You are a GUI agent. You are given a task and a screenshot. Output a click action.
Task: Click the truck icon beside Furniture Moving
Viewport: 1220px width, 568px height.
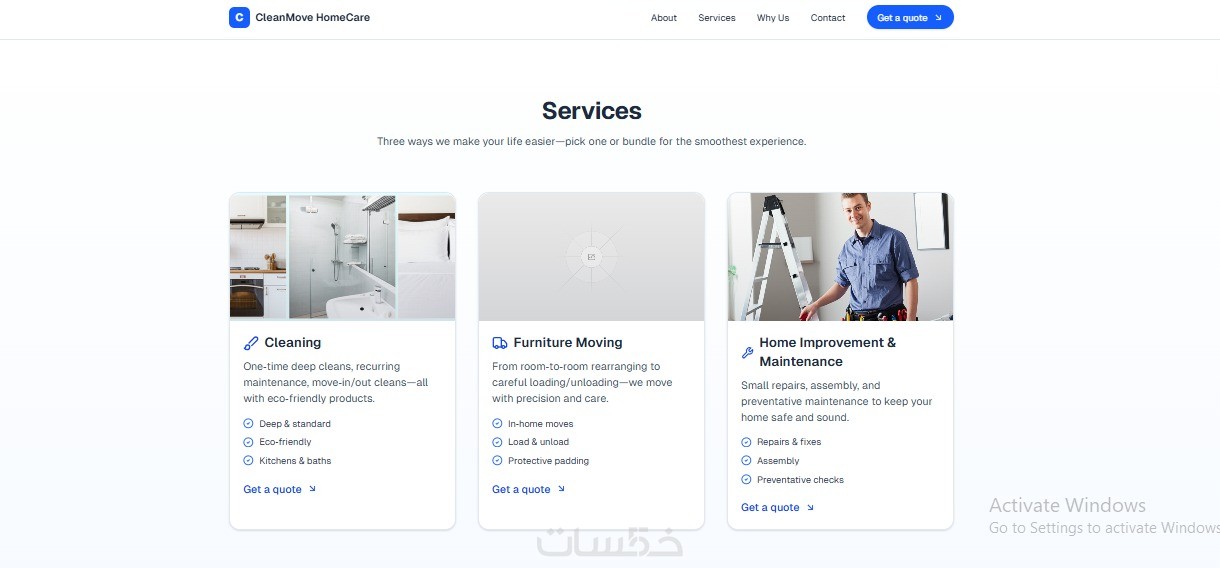click(500, 343)
